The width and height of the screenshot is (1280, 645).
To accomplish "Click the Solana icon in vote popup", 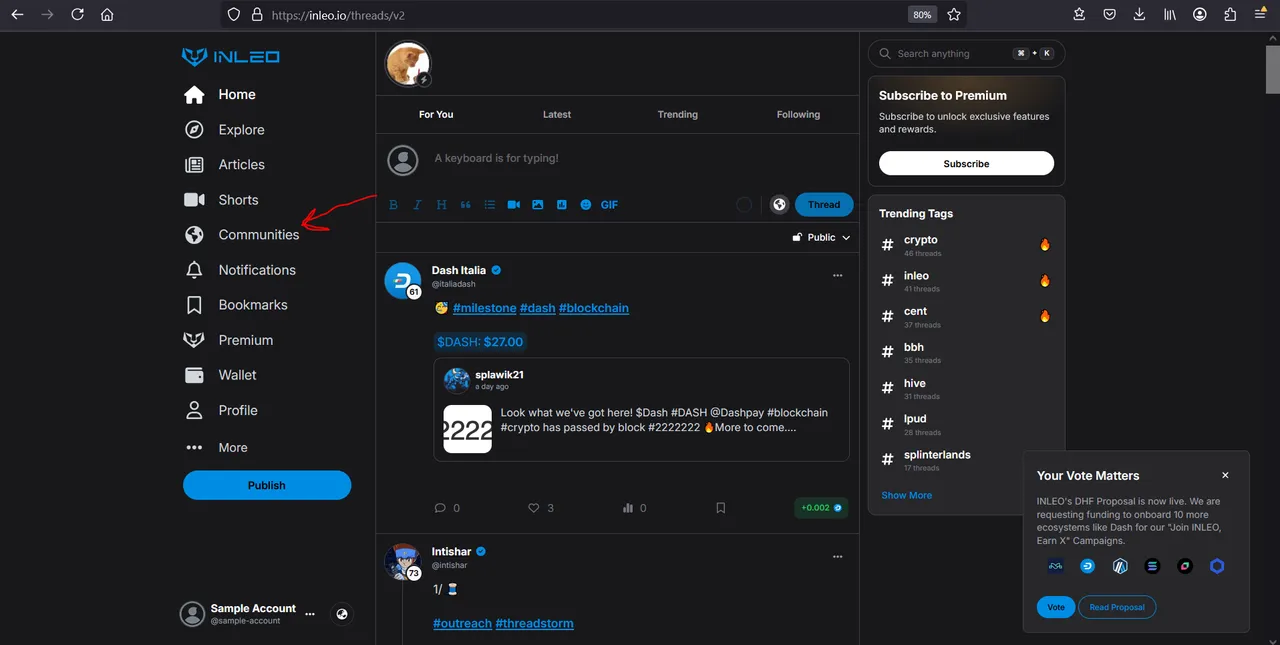I will click(1152, 566).
